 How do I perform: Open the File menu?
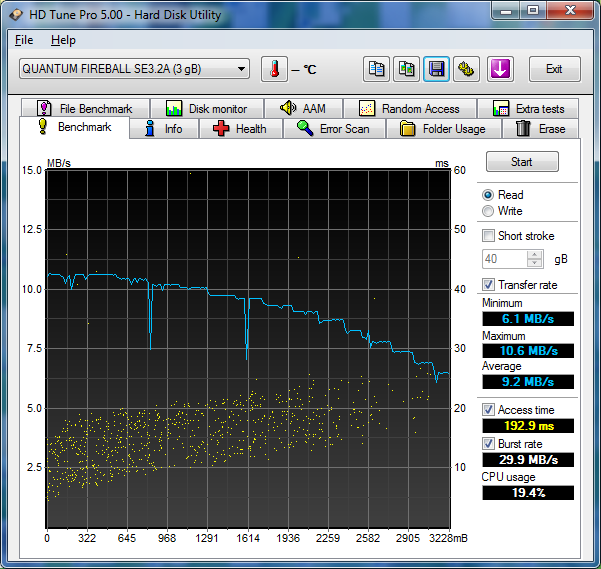pos(24,40)
